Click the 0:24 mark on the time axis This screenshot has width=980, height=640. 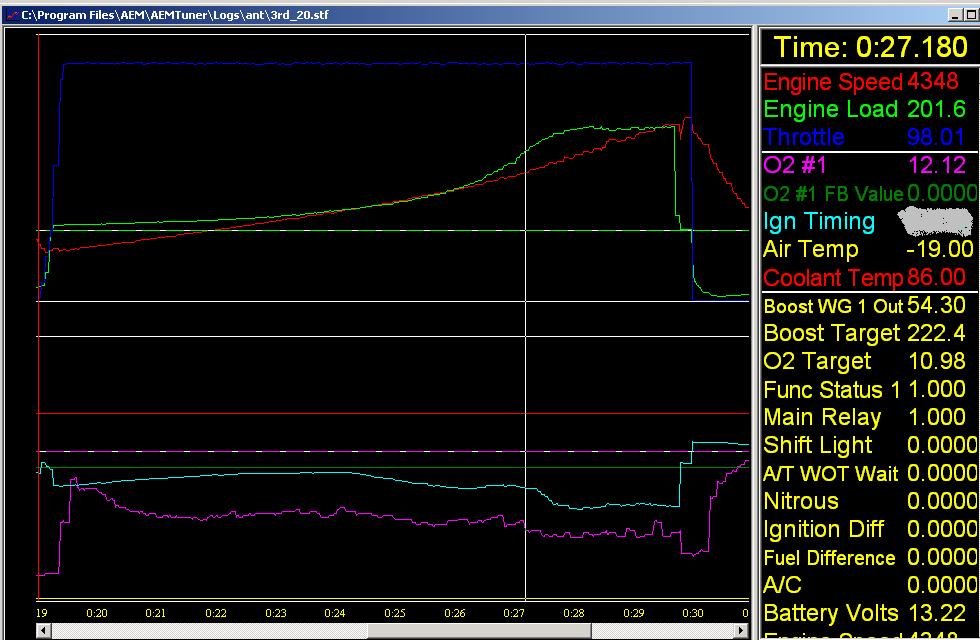click(x=335, y=612)
